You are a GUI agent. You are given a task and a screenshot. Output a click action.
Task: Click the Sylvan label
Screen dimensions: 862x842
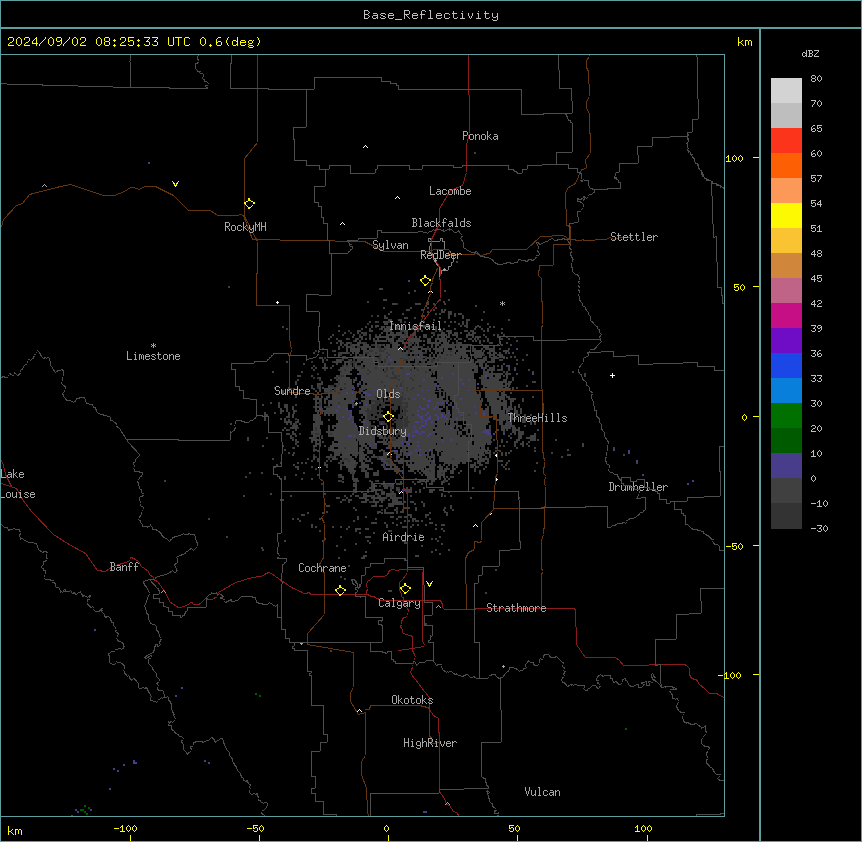point(390,245)
